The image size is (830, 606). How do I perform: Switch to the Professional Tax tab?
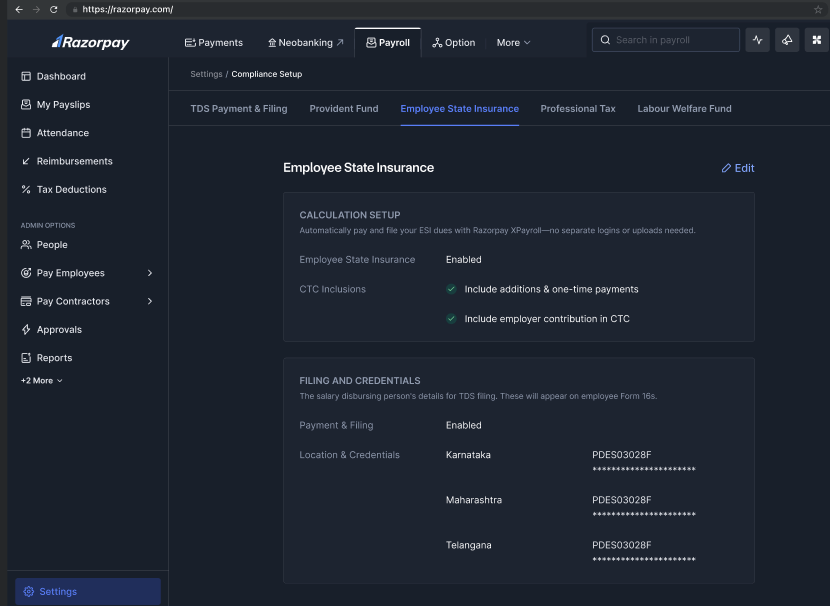click(x=578, y=109)
